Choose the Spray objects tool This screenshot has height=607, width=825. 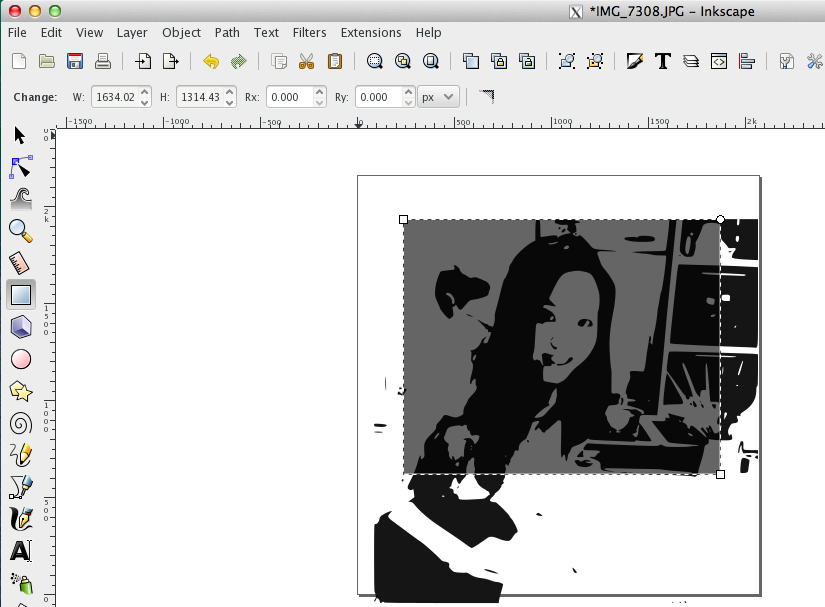pyautogui.click(x=21, y=583)
